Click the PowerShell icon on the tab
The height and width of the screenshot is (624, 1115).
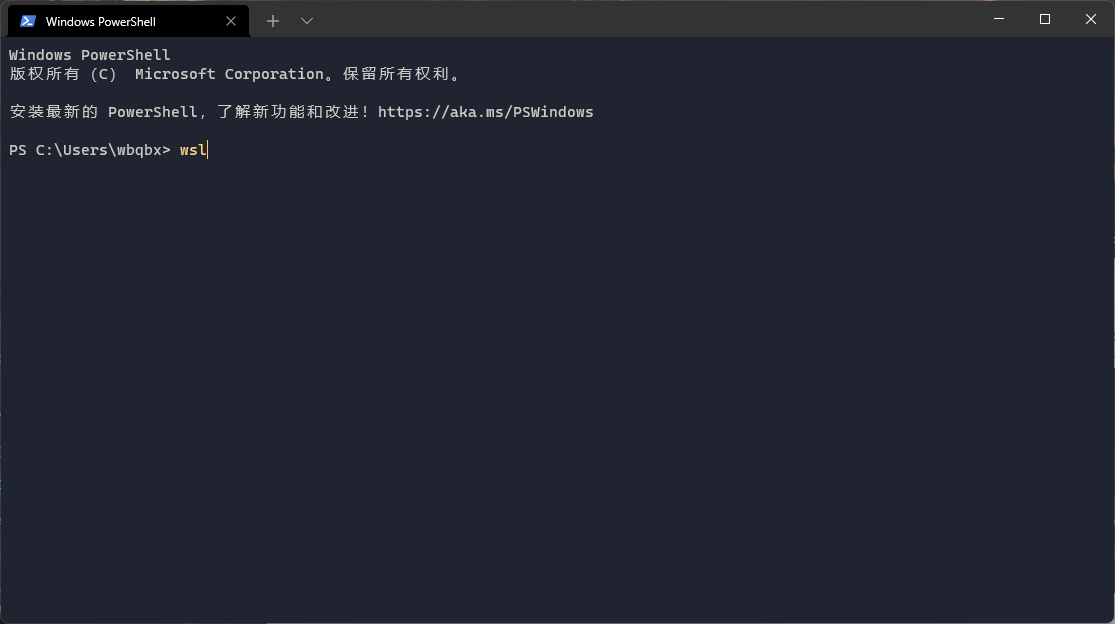[x=28, y=21]
